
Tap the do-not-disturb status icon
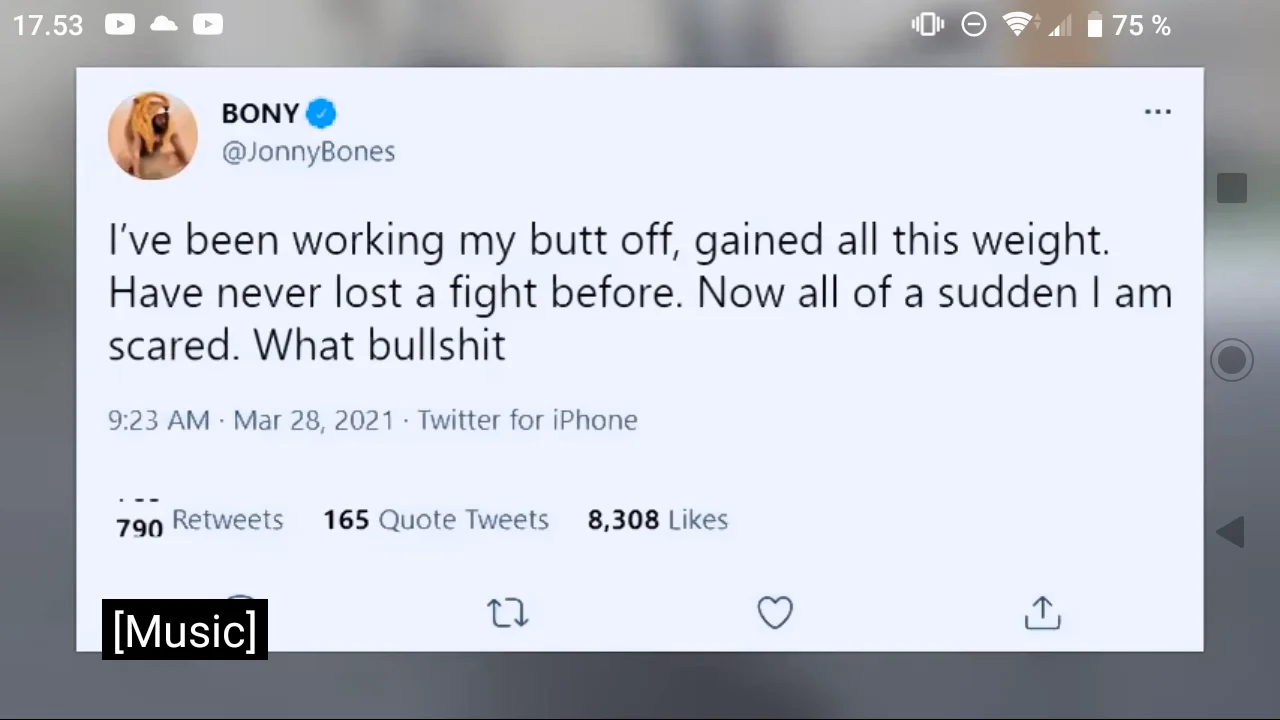pyautogui.click(x=973, y=25)
